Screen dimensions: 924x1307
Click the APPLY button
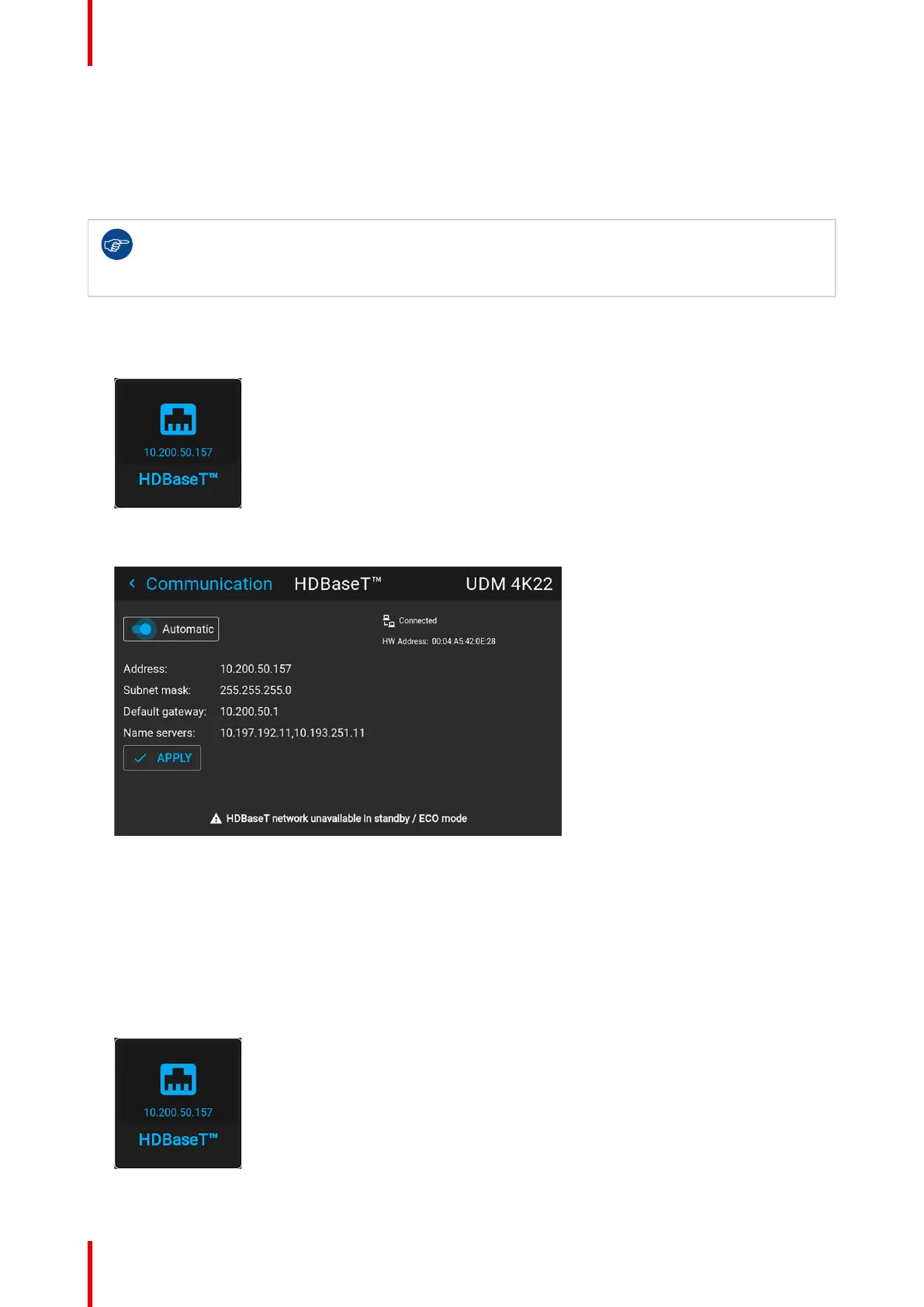pos(162,758)
